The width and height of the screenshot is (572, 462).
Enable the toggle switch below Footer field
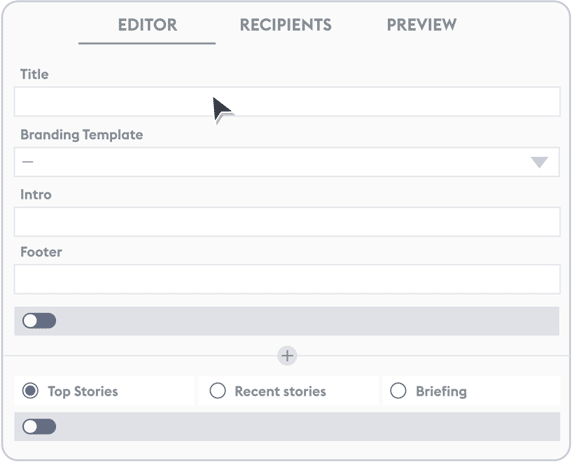coord(39,321)
